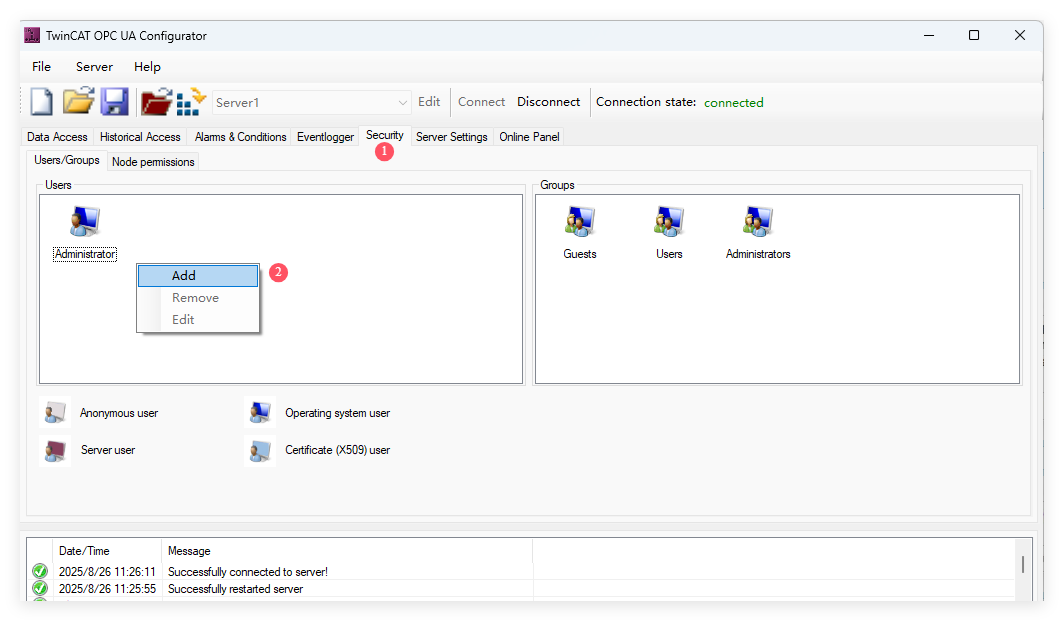Open the Server Settings tab
The image size is (1064, 621).
point(451,137)
